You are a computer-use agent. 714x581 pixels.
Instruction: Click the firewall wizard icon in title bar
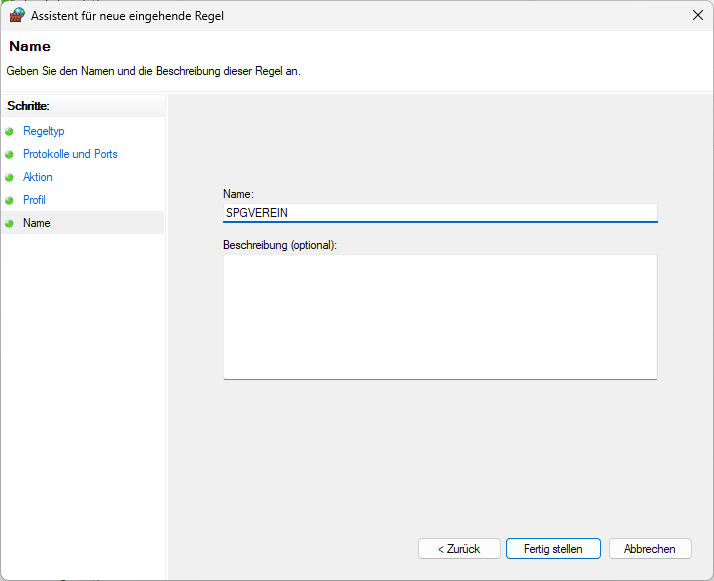pyautogui.click(x=17, y=15)
